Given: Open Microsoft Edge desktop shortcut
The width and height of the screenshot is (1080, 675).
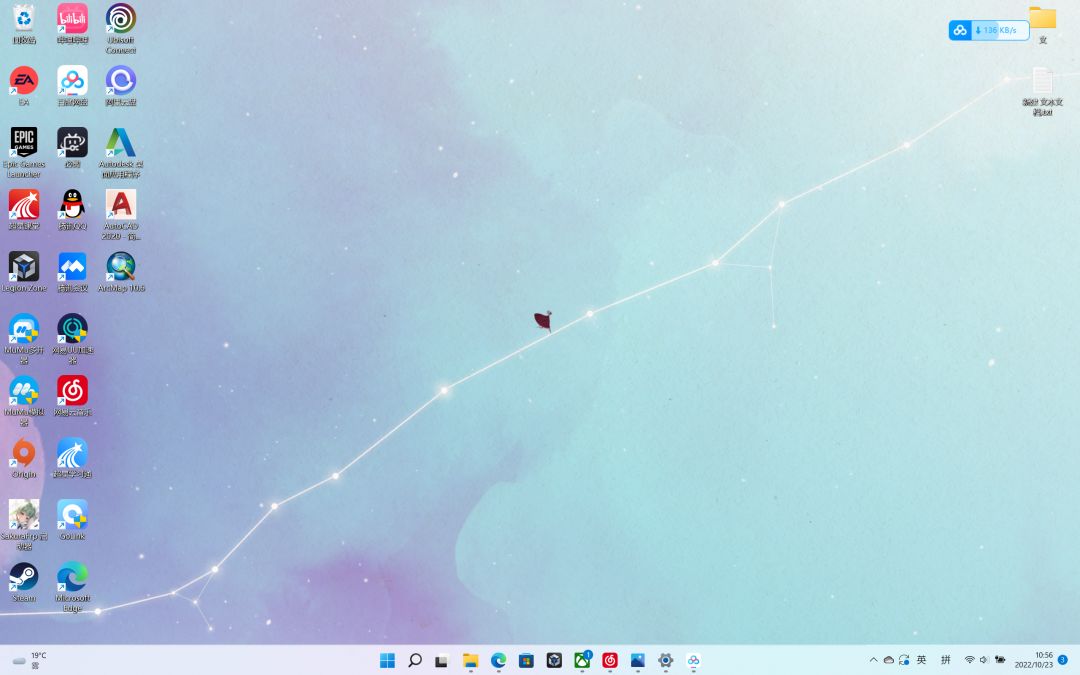Looking at the screenshot, I should [72, 587].
